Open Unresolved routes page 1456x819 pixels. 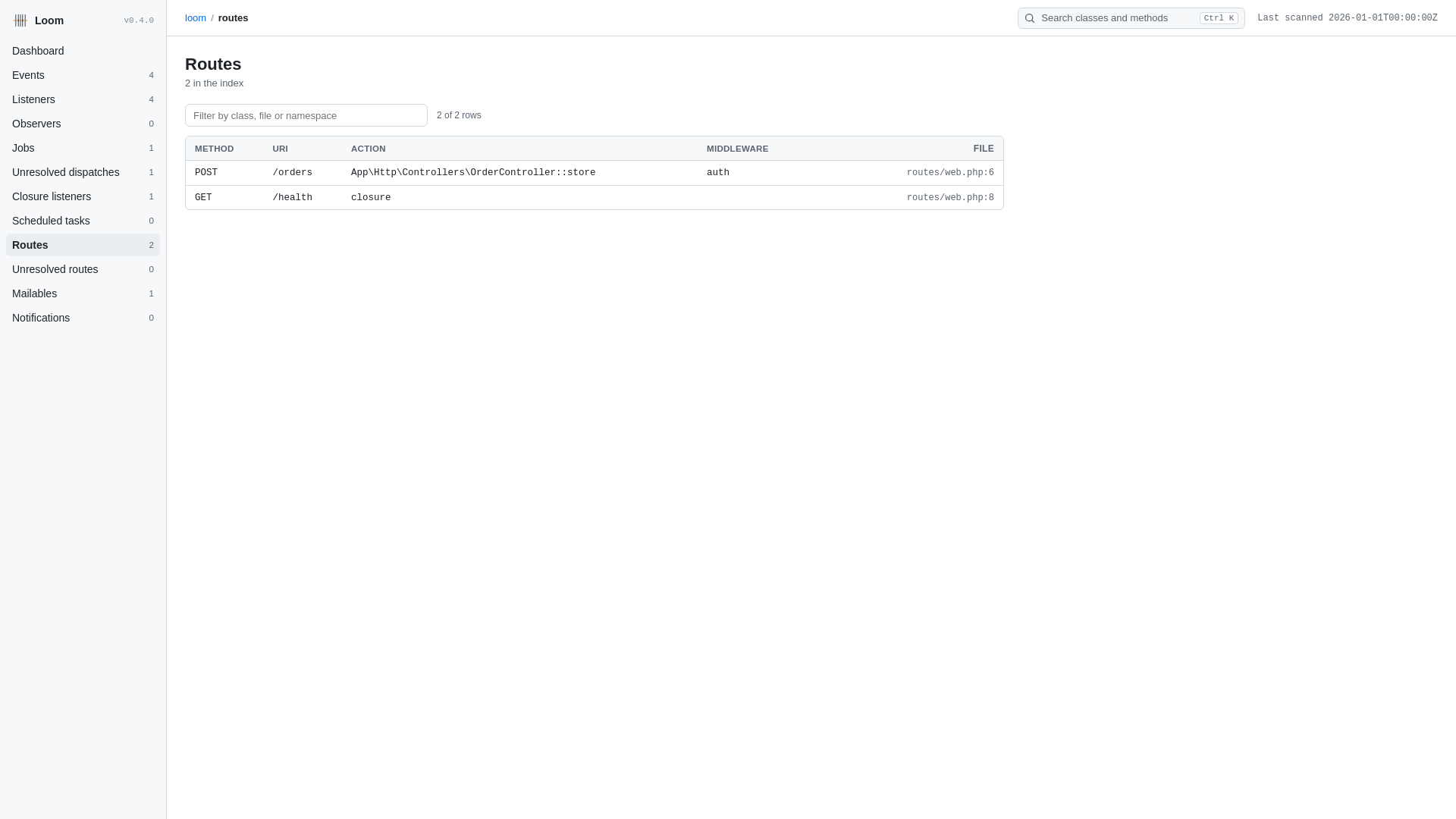[x=83, y=269]
